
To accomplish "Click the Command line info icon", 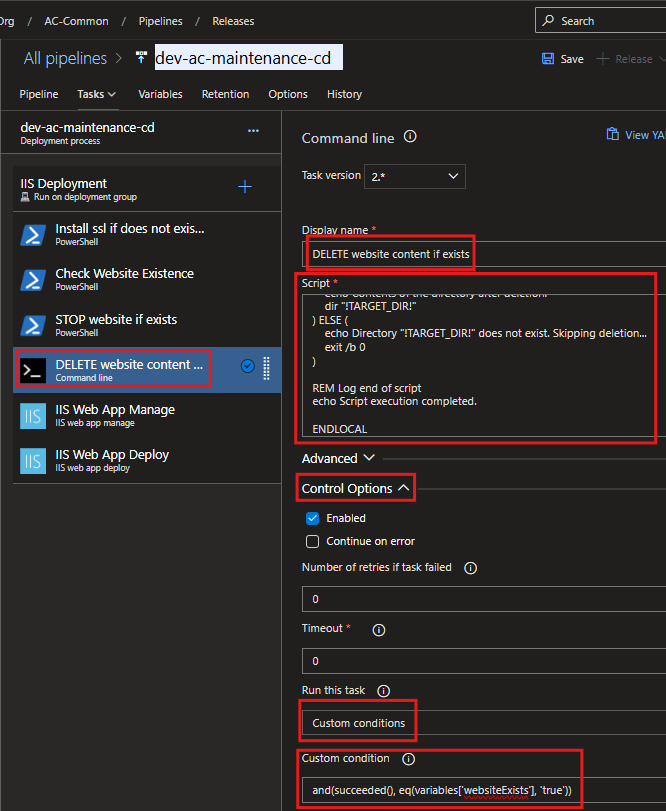I will point(410,137).
